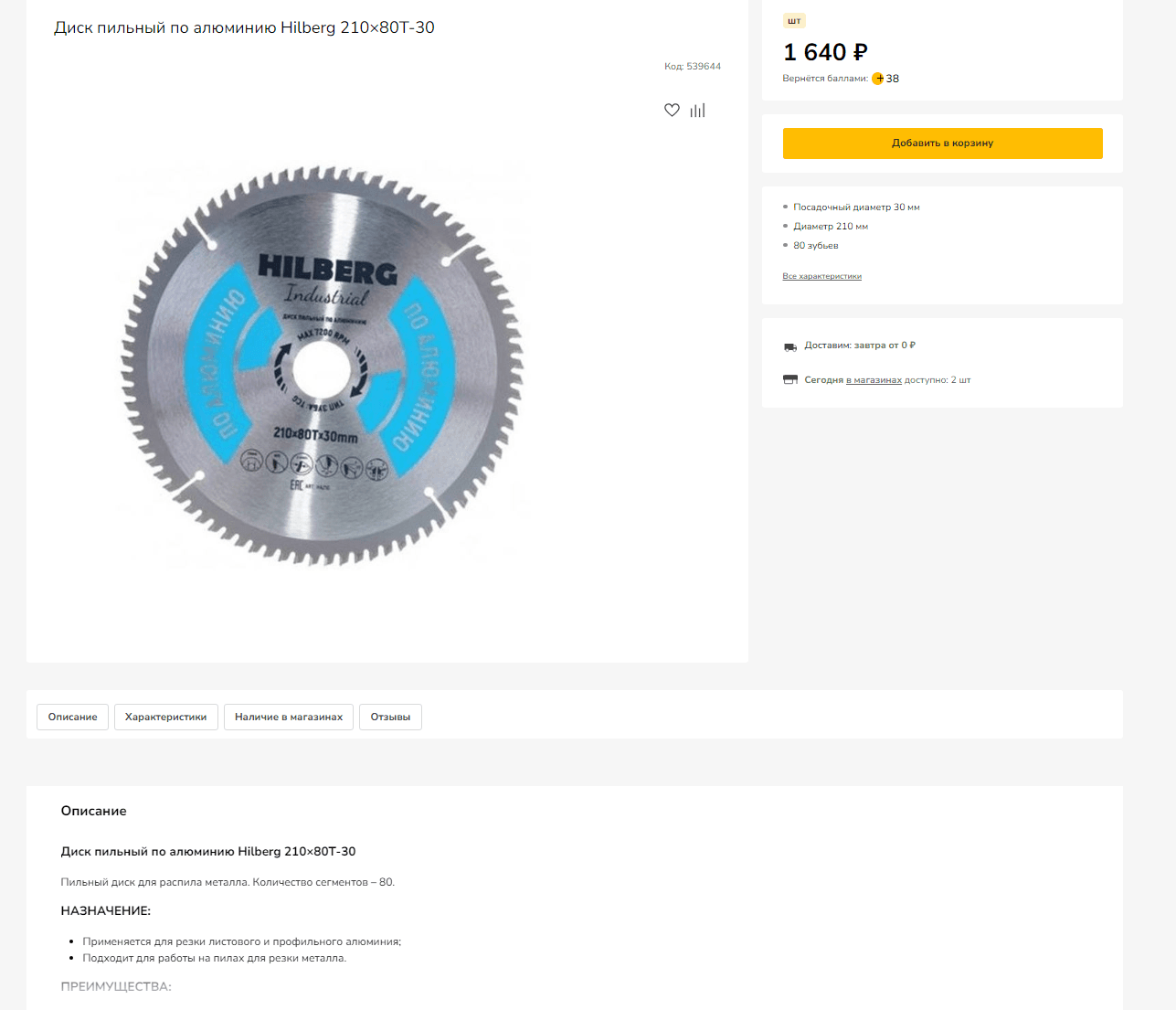Click the yellow bonus points coin icon

[877, 79]
